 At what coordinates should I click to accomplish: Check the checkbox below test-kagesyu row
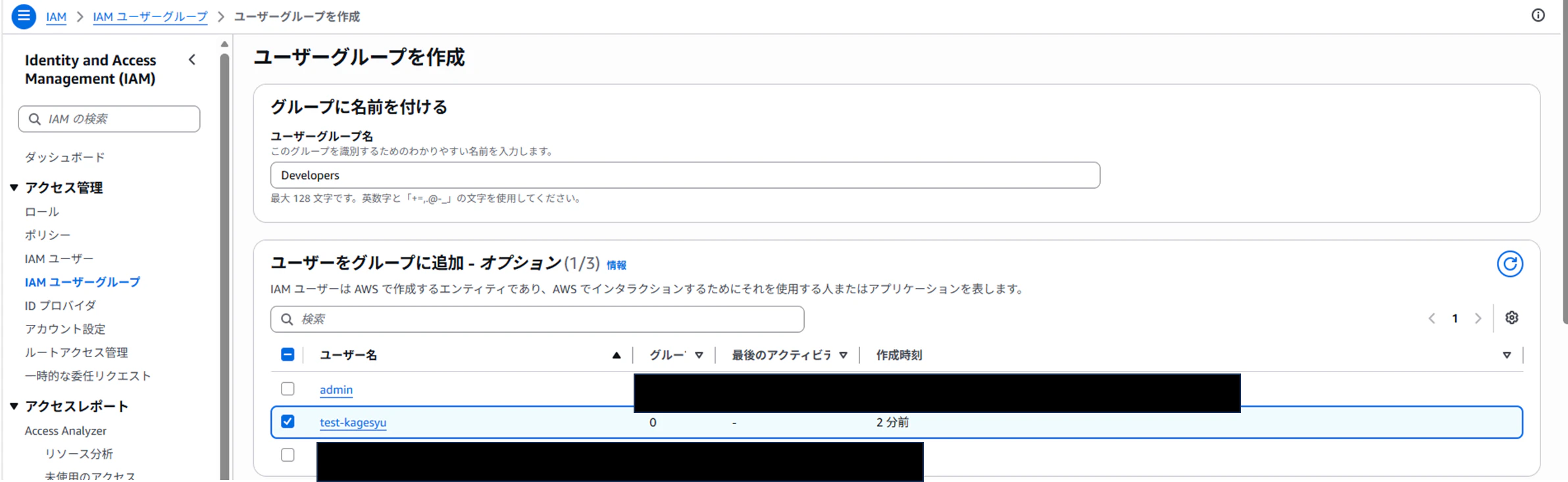[288, 454]
